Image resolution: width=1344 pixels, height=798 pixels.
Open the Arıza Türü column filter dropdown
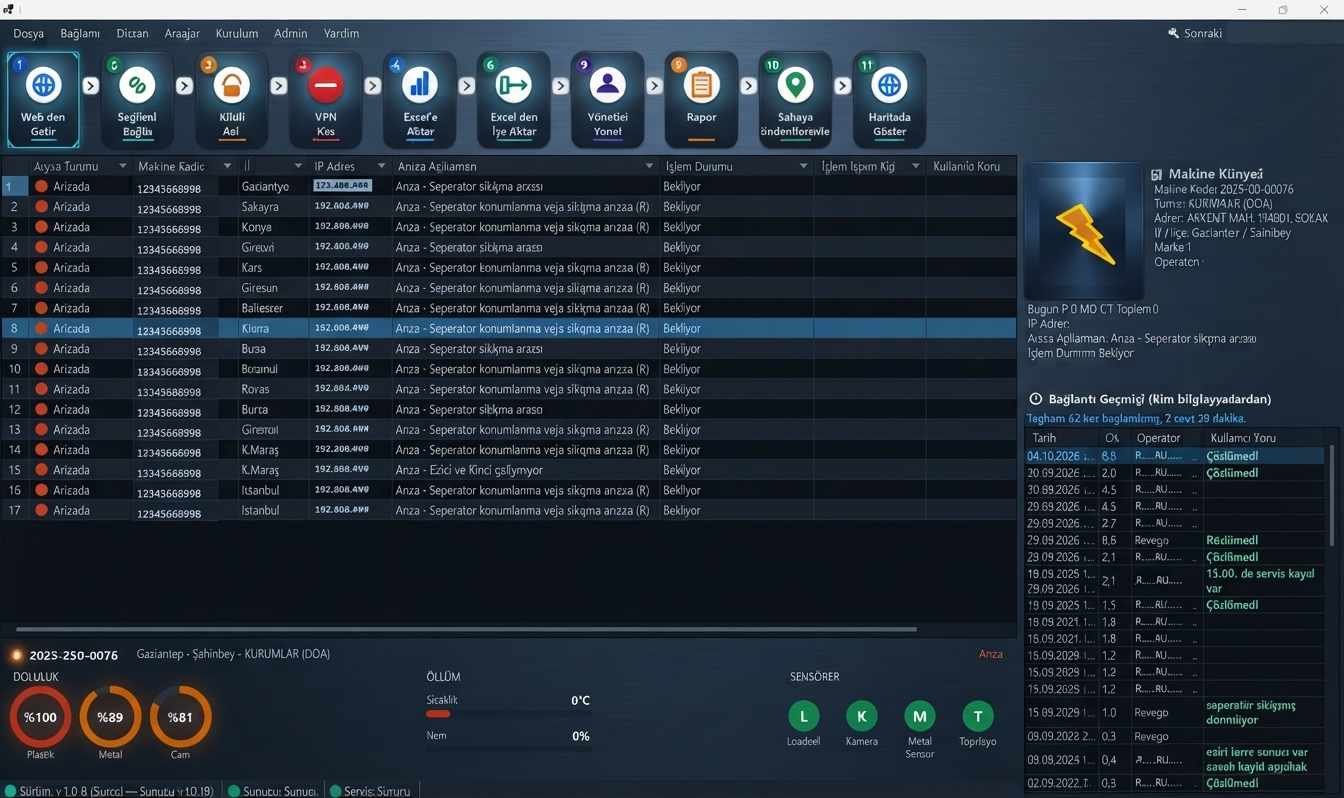click(123, 166)
